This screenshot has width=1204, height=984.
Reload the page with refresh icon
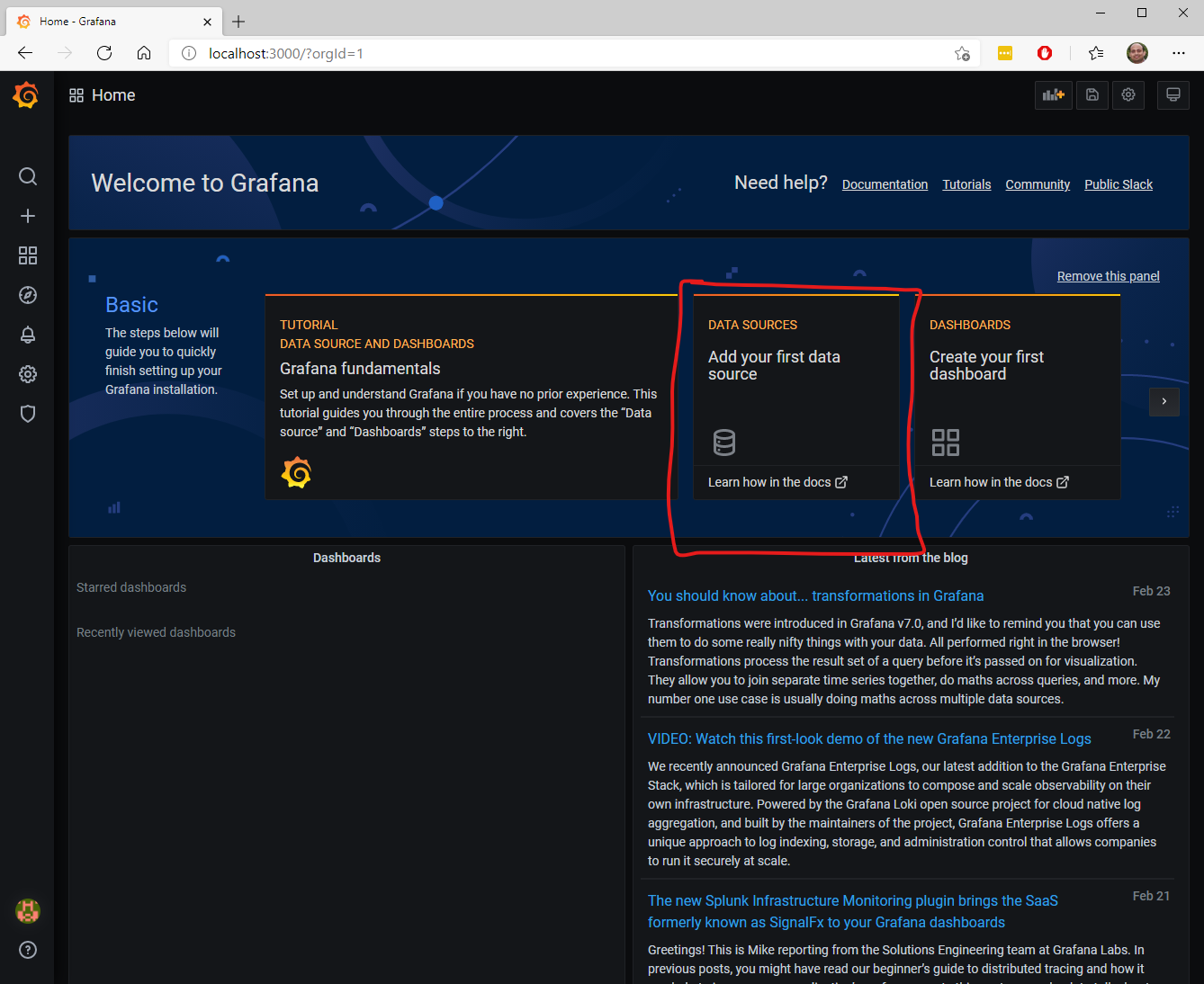click(x=104, y=53)
